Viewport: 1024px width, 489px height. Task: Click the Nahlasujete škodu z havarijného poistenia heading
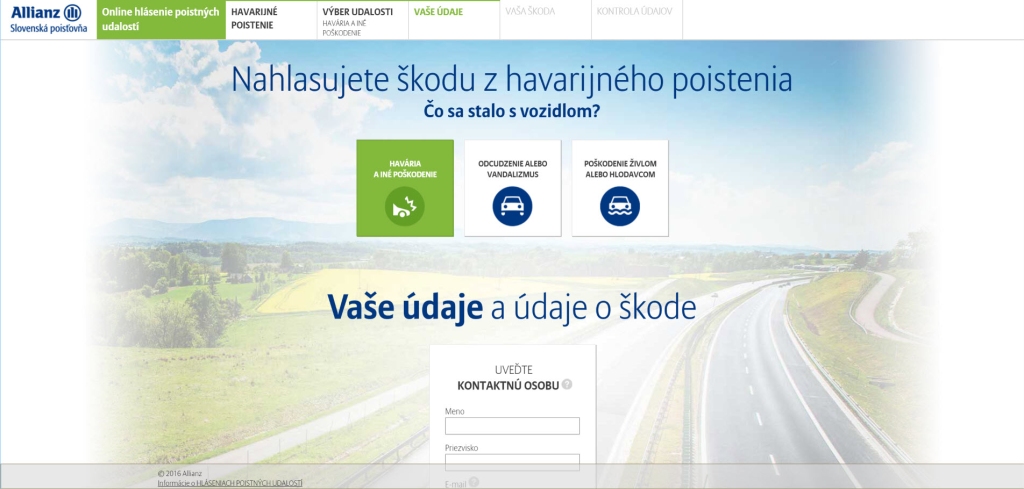coord(511,80)
